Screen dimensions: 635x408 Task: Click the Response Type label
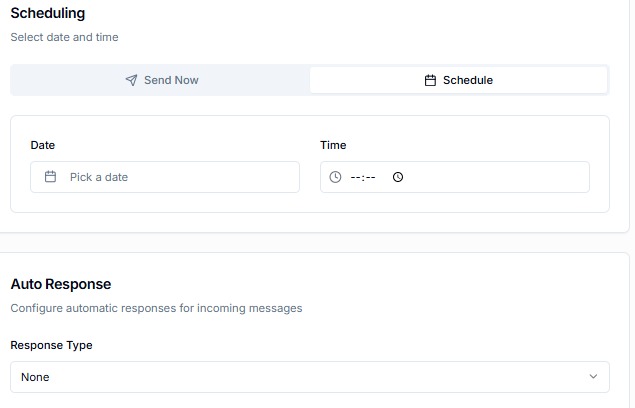pos(51,345)
